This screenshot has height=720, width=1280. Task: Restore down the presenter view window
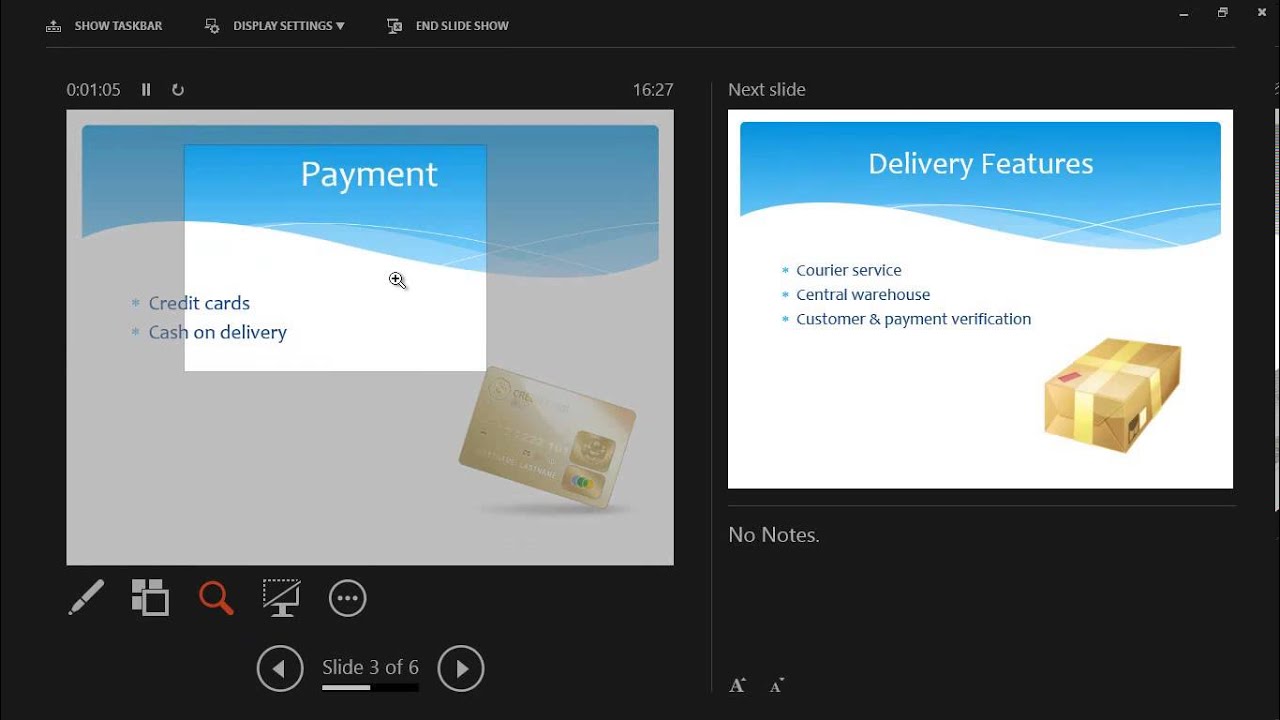tap(1222, 12)
